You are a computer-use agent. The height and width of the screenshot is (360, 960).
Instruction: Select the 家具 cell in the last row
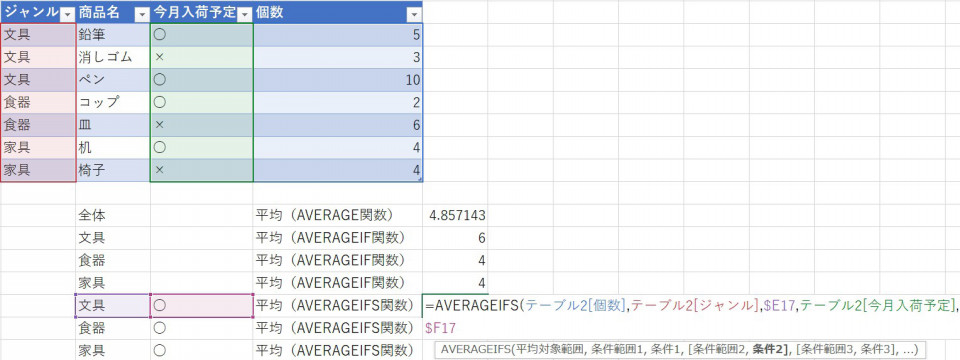tap(113, 351)
